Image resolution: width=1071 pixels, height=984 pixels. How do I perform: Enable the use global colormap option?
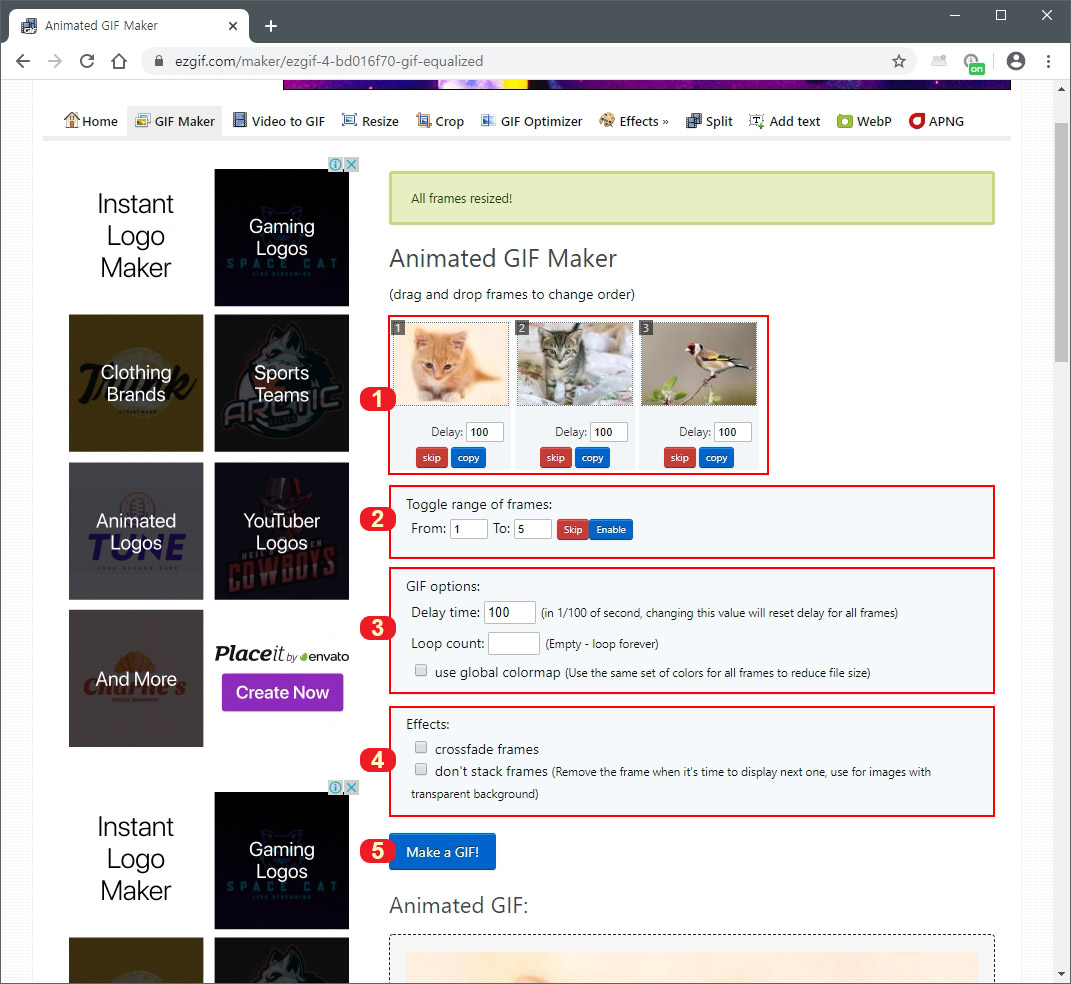tap(421, 669)
